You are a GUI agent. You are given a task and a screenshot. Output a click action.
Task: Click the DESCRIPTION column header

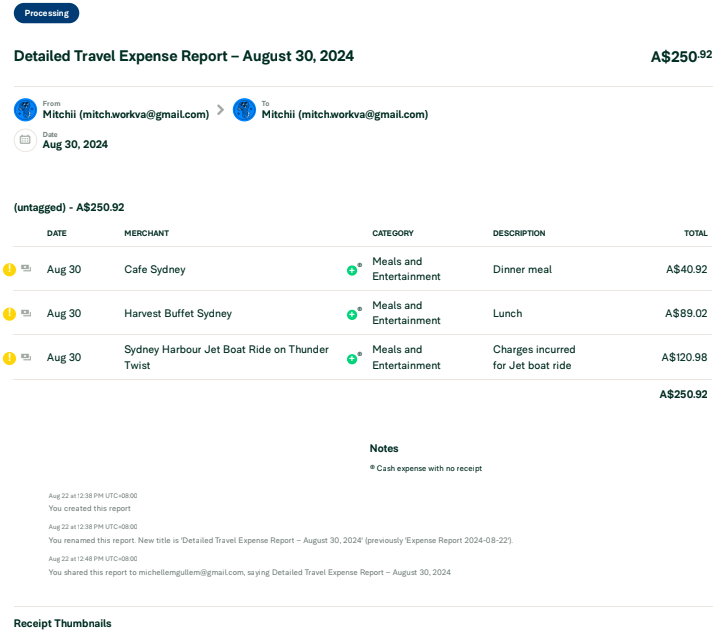519,233
